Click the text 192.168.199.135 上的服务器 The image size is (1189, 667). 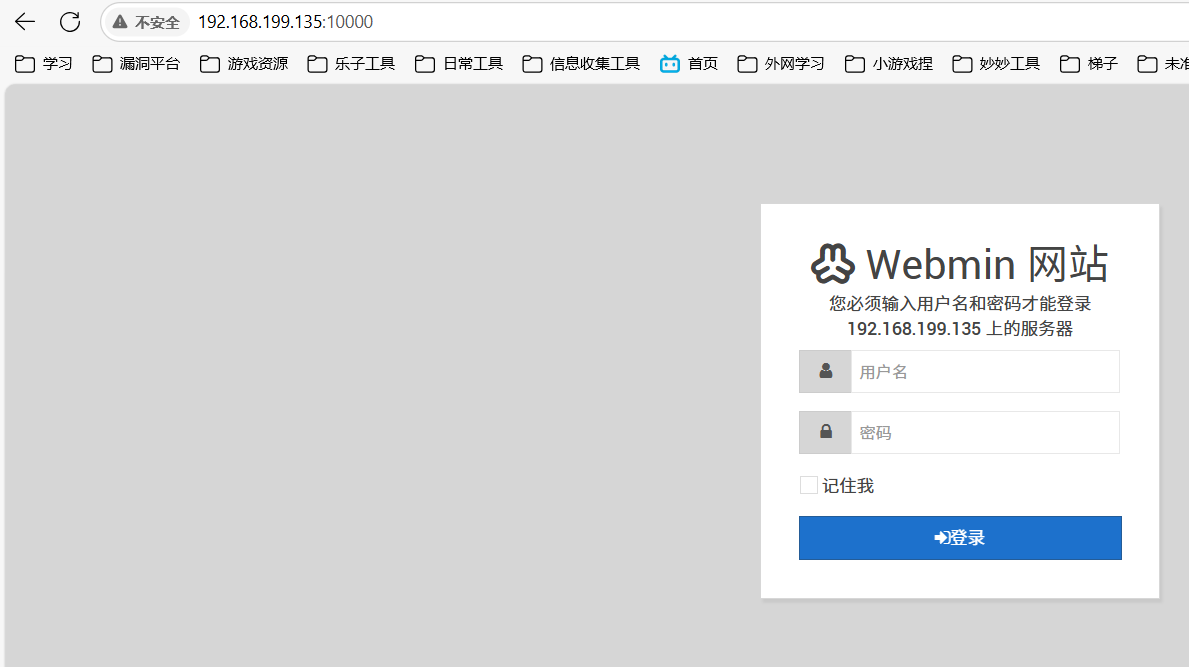tap(960, 329)
